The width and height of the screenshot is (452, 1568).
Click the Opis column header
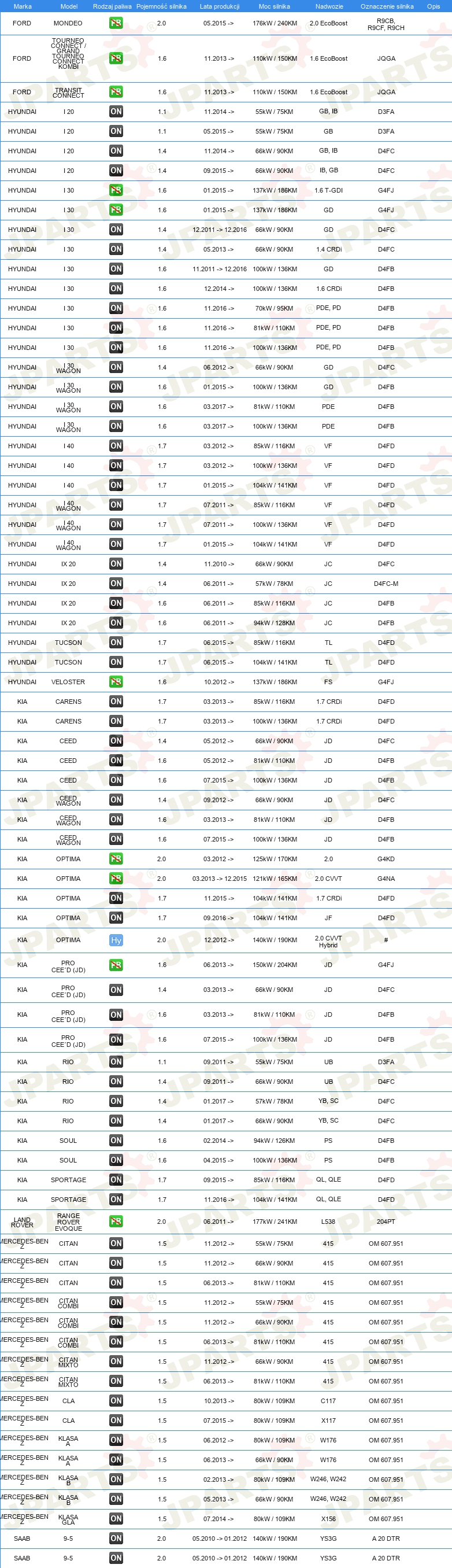433,6
